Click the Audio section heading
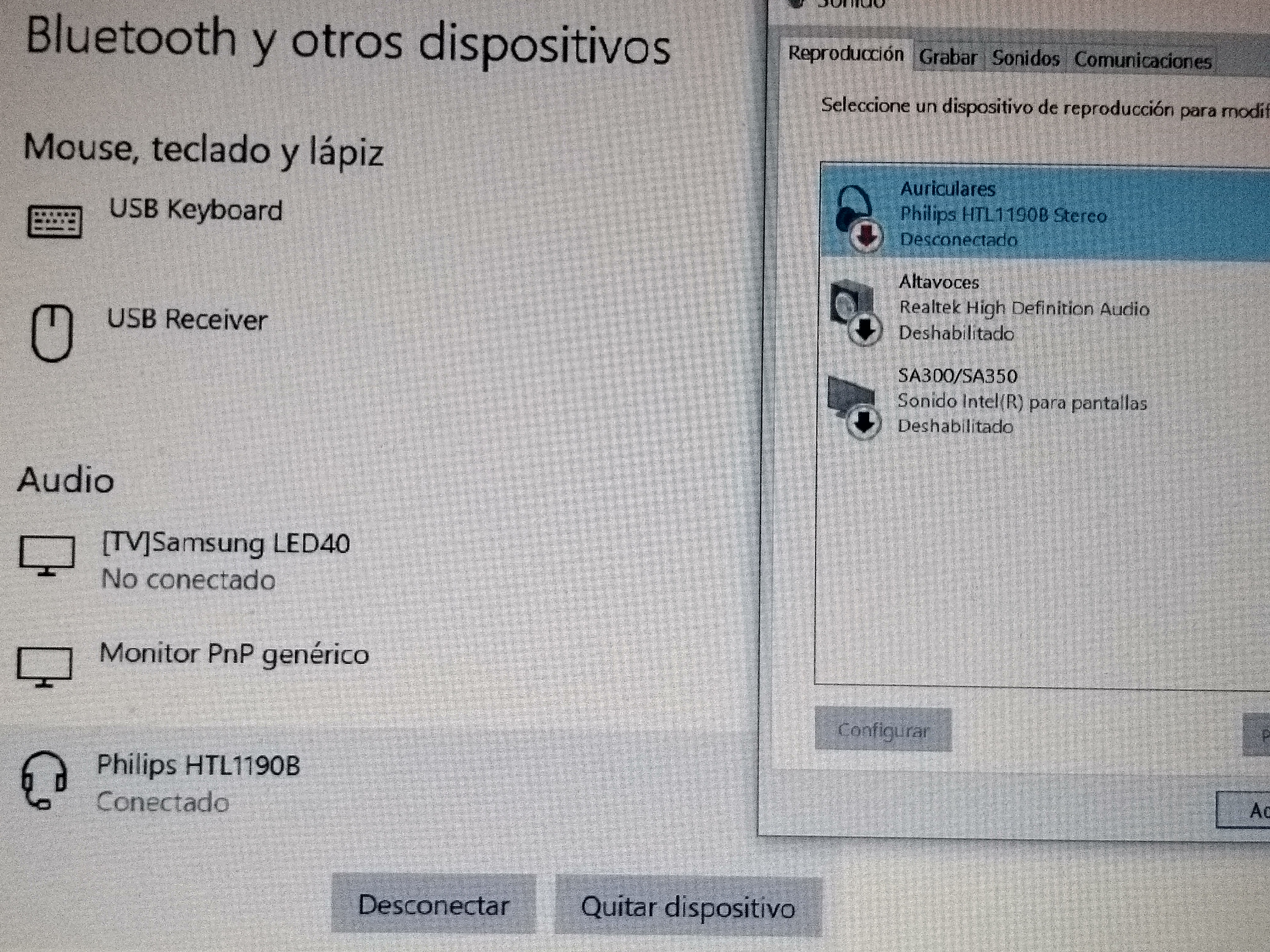 65,480
